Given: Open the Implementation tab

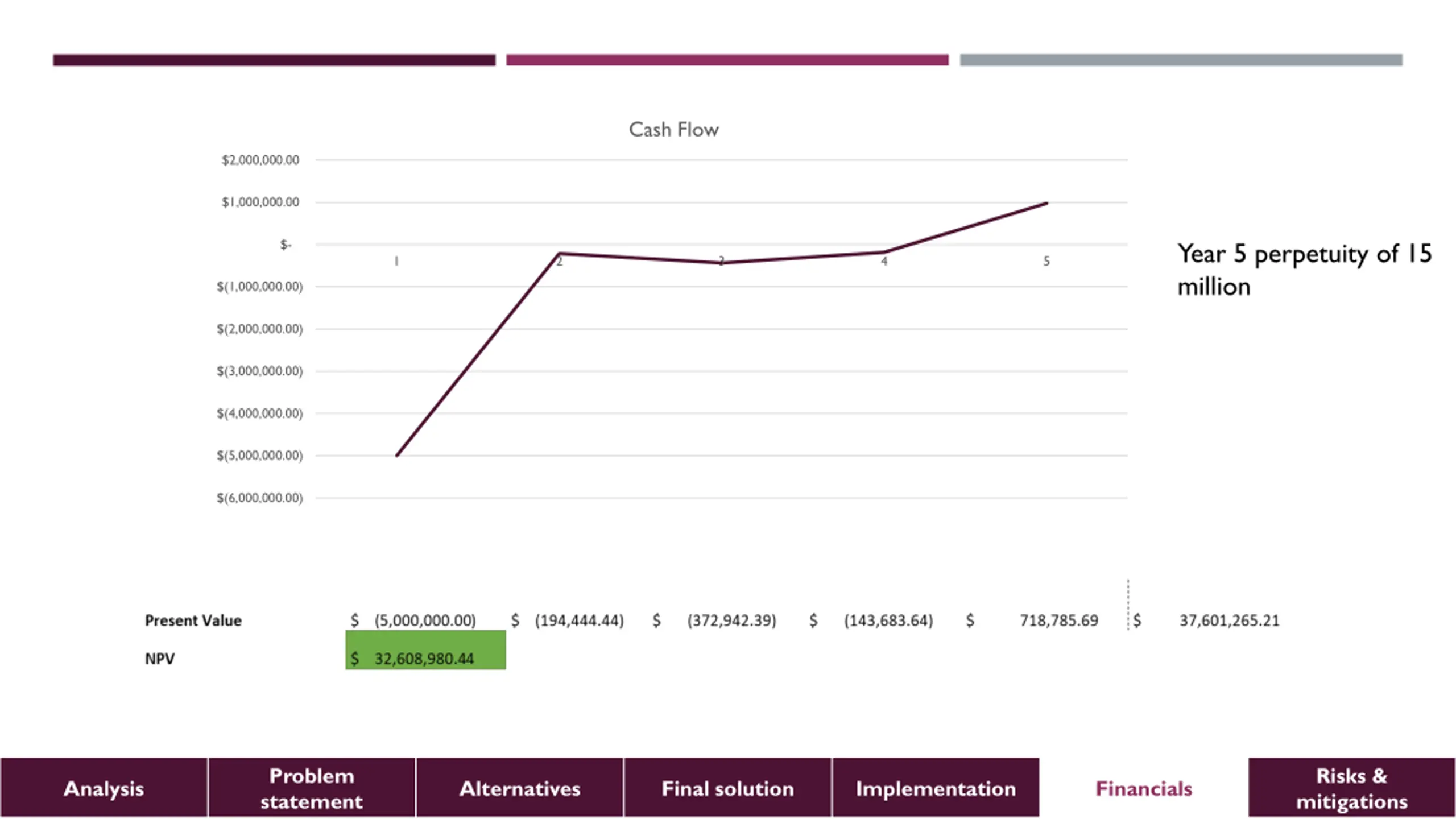Looking at the screenshot, I should pos(936,788).
